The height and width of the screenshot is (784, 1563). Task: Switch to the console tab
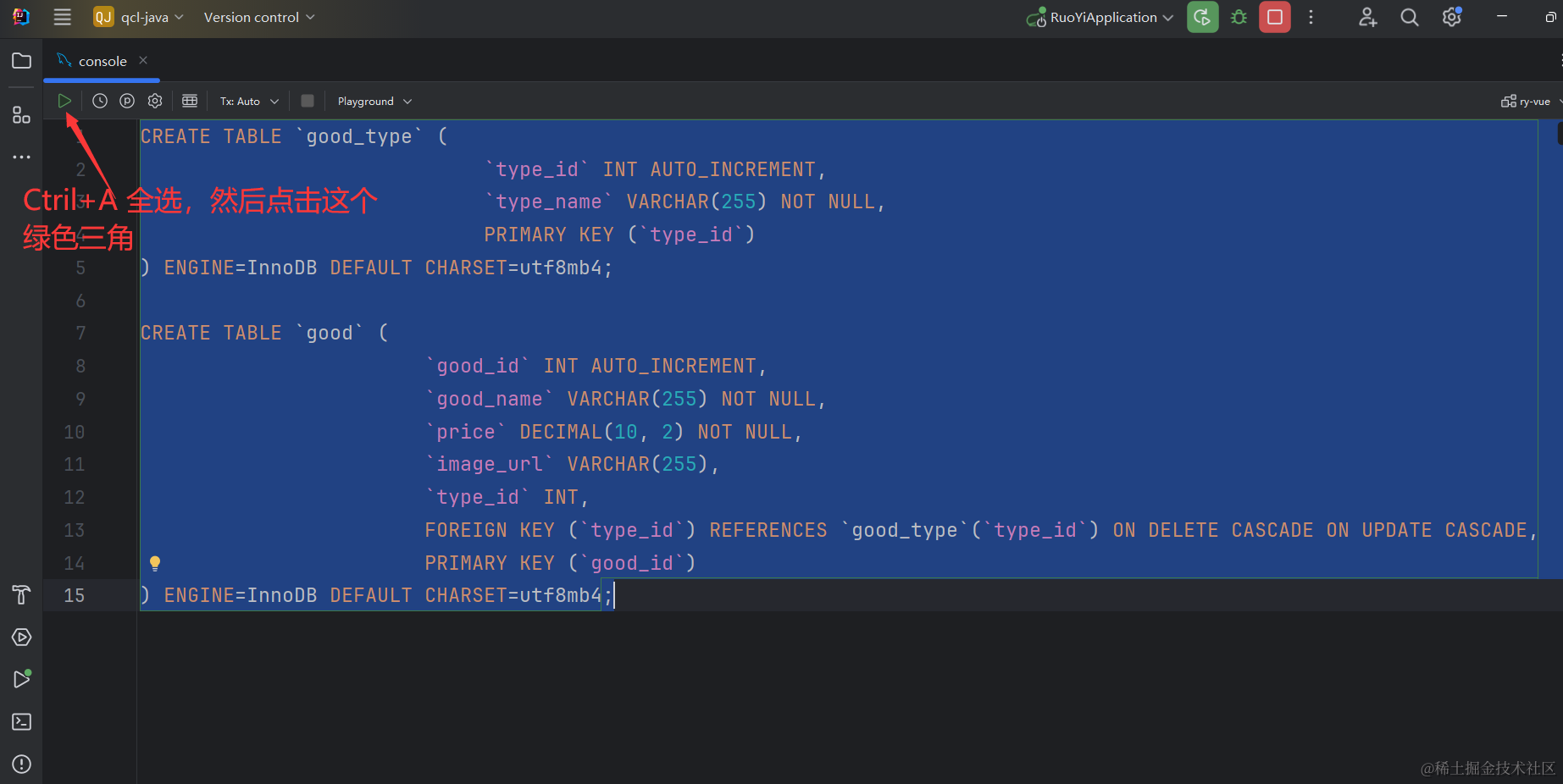[102, 61]
